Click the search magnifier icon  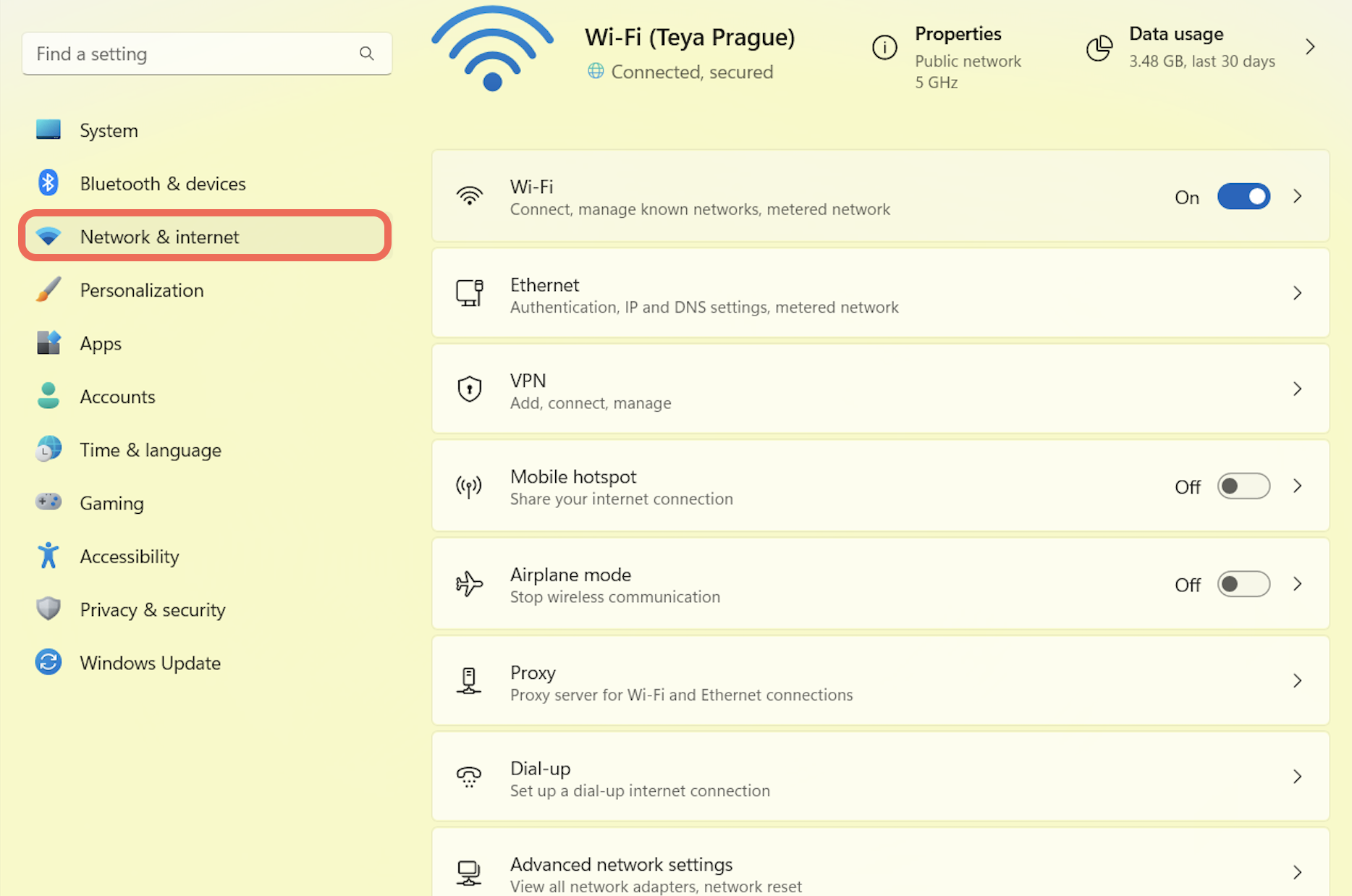click(x=367, y=54)
